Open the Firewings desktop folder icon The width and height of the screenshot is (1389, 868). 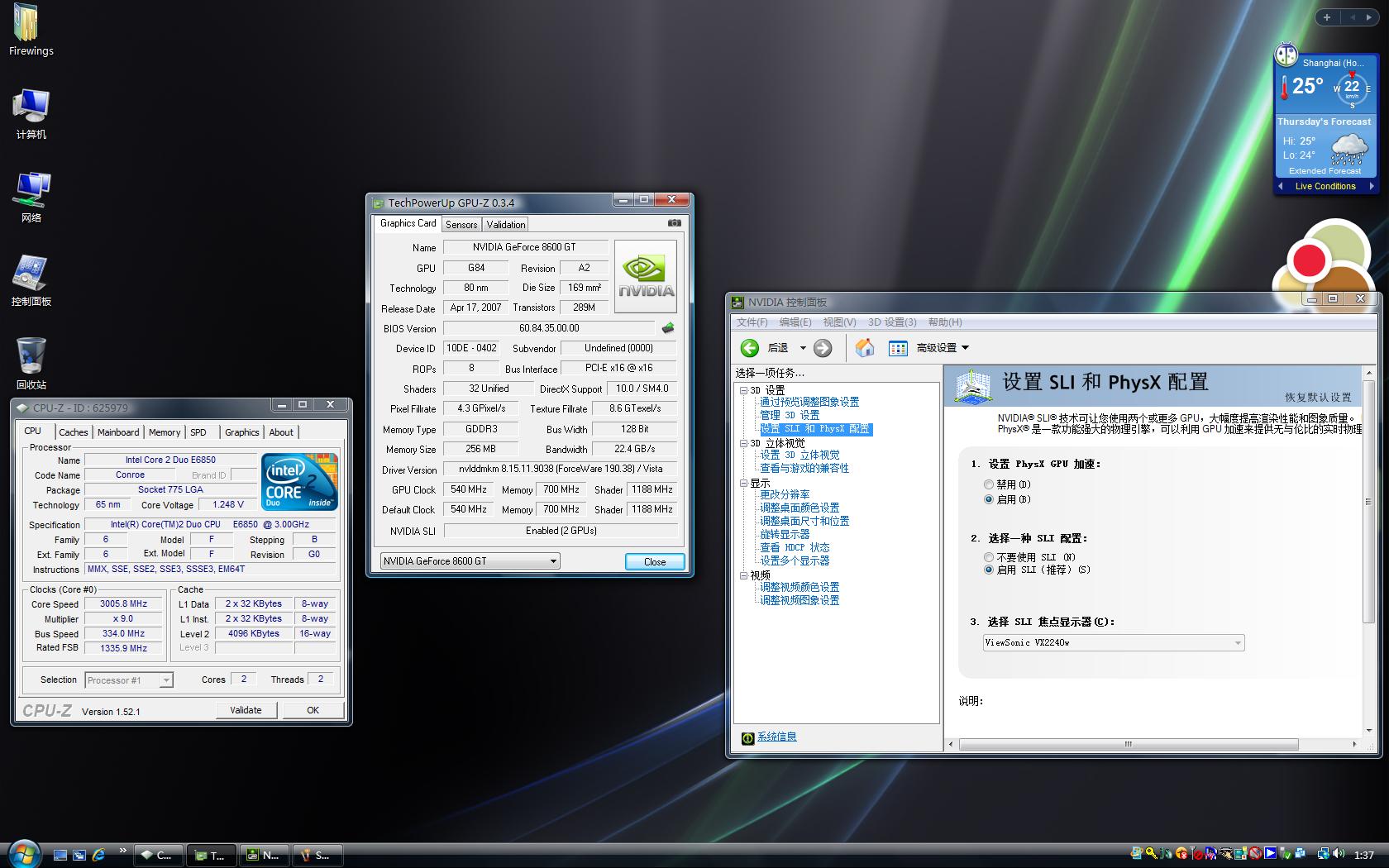pyautogui.click(x=26, y=22)
